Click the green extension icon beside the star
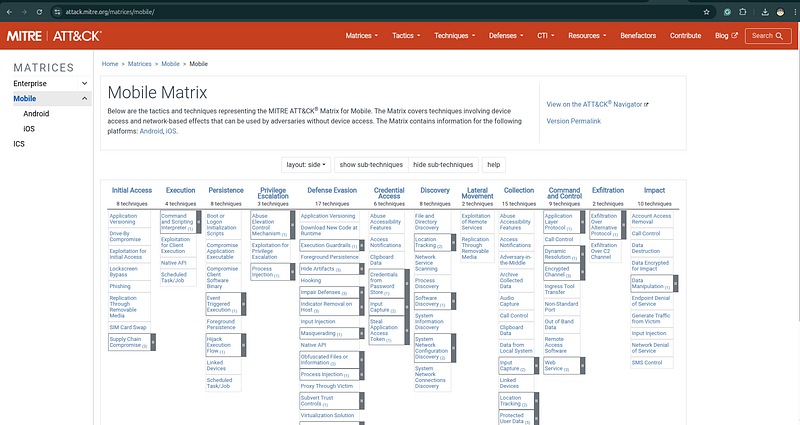Image resolution: width=800 pixels, height=425 pixels. tap(728, 12)
